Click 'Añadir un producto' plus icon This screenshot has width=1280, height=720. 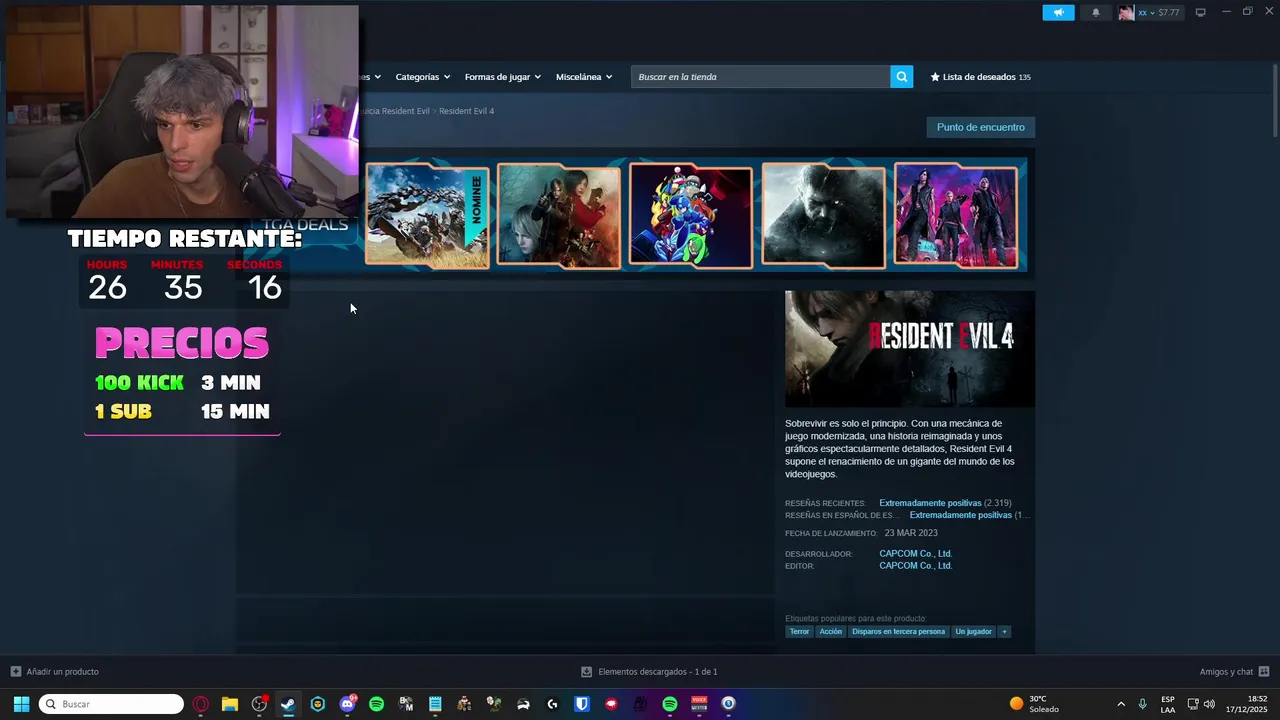[x=15, y=672]
